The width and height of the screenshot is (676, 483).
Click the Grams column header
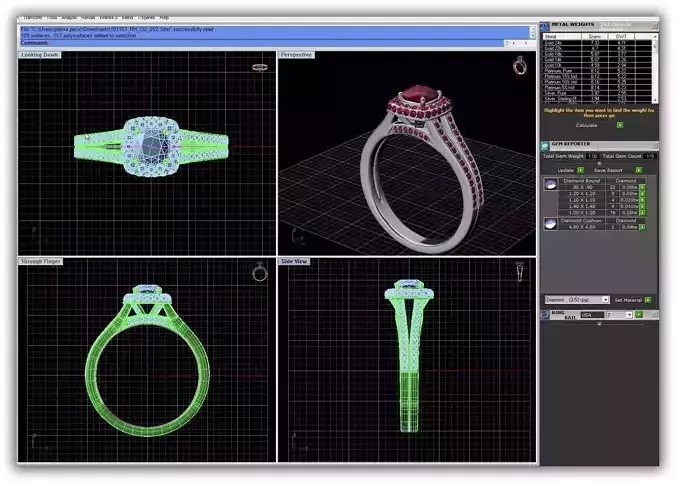point(595,37)
